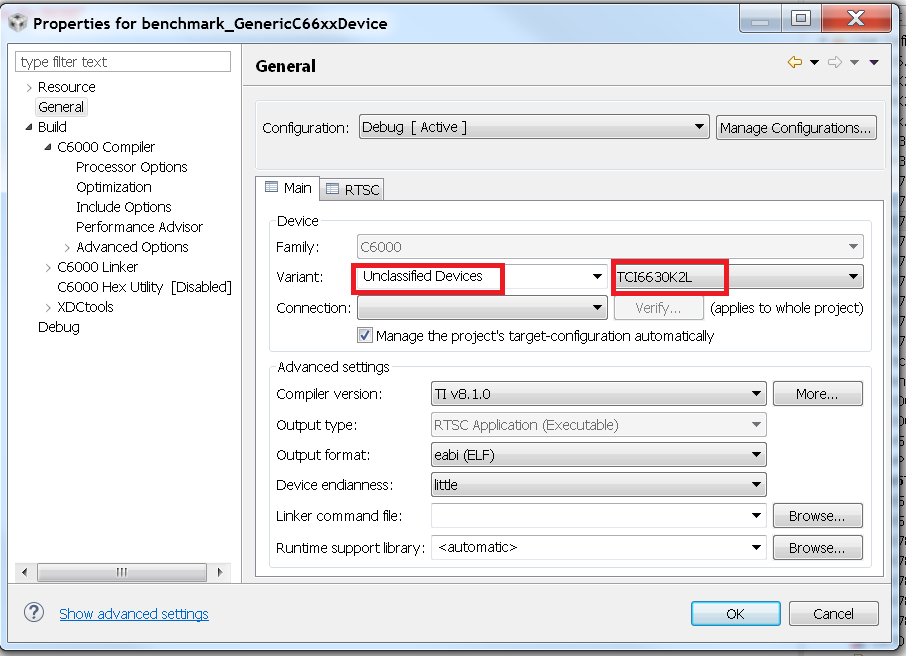Expand the XDCtools node
The width and height of the screenshot is (906, 656).
point(48,307)
